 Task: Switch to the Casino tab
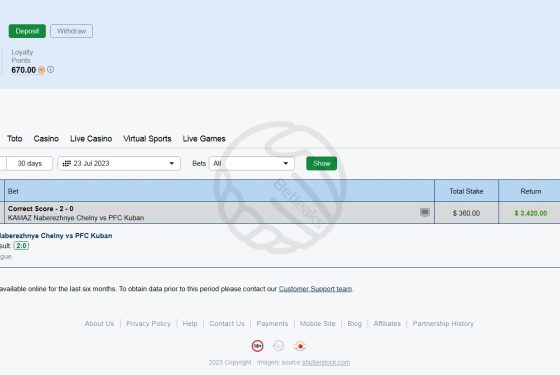[46, 139]
